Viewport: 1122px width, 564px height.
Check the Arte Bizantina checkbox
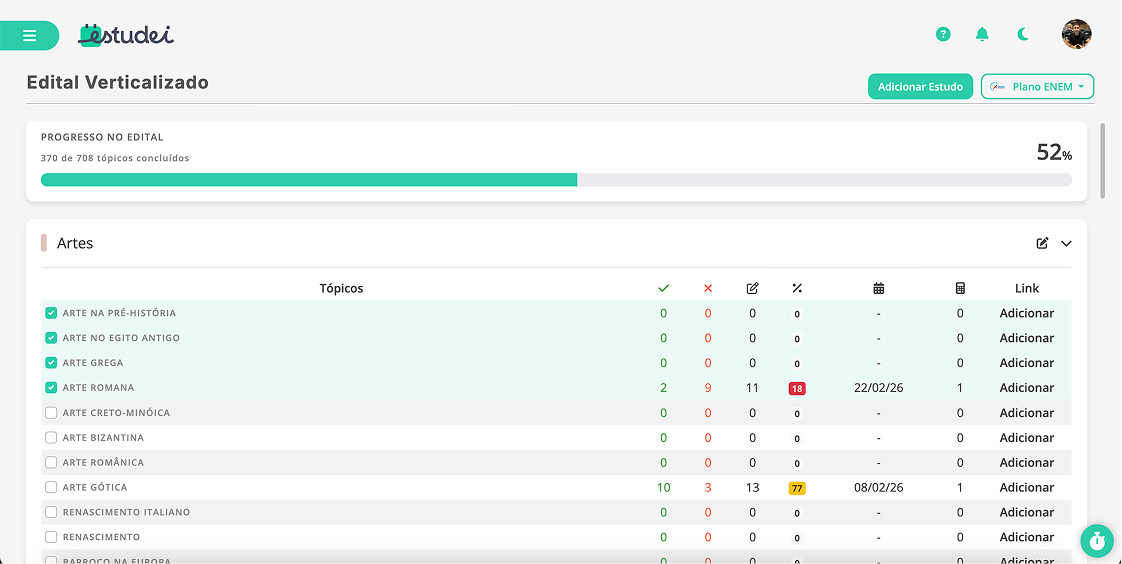click(51, 438)
